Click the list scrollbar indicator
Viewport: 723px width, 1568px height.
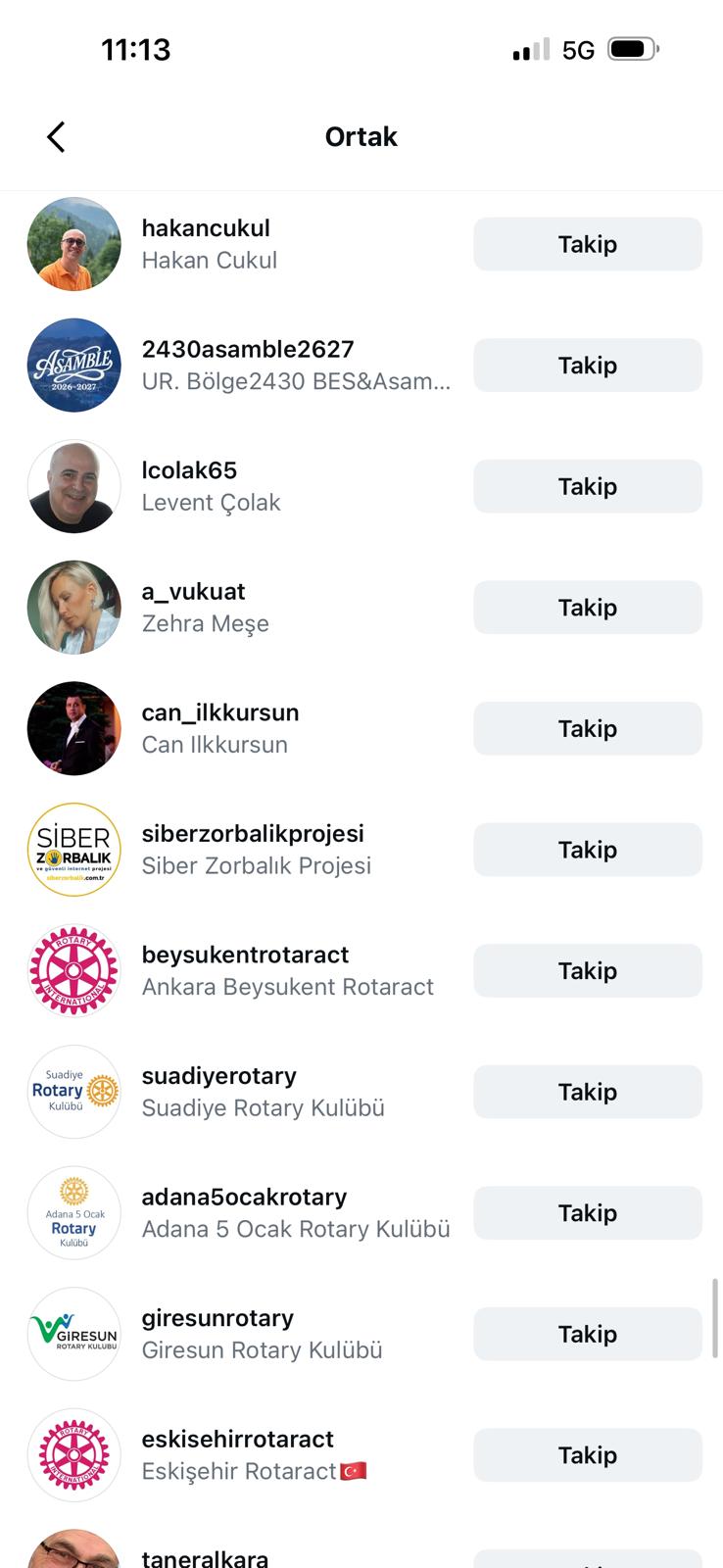[x=715, y=1318]
